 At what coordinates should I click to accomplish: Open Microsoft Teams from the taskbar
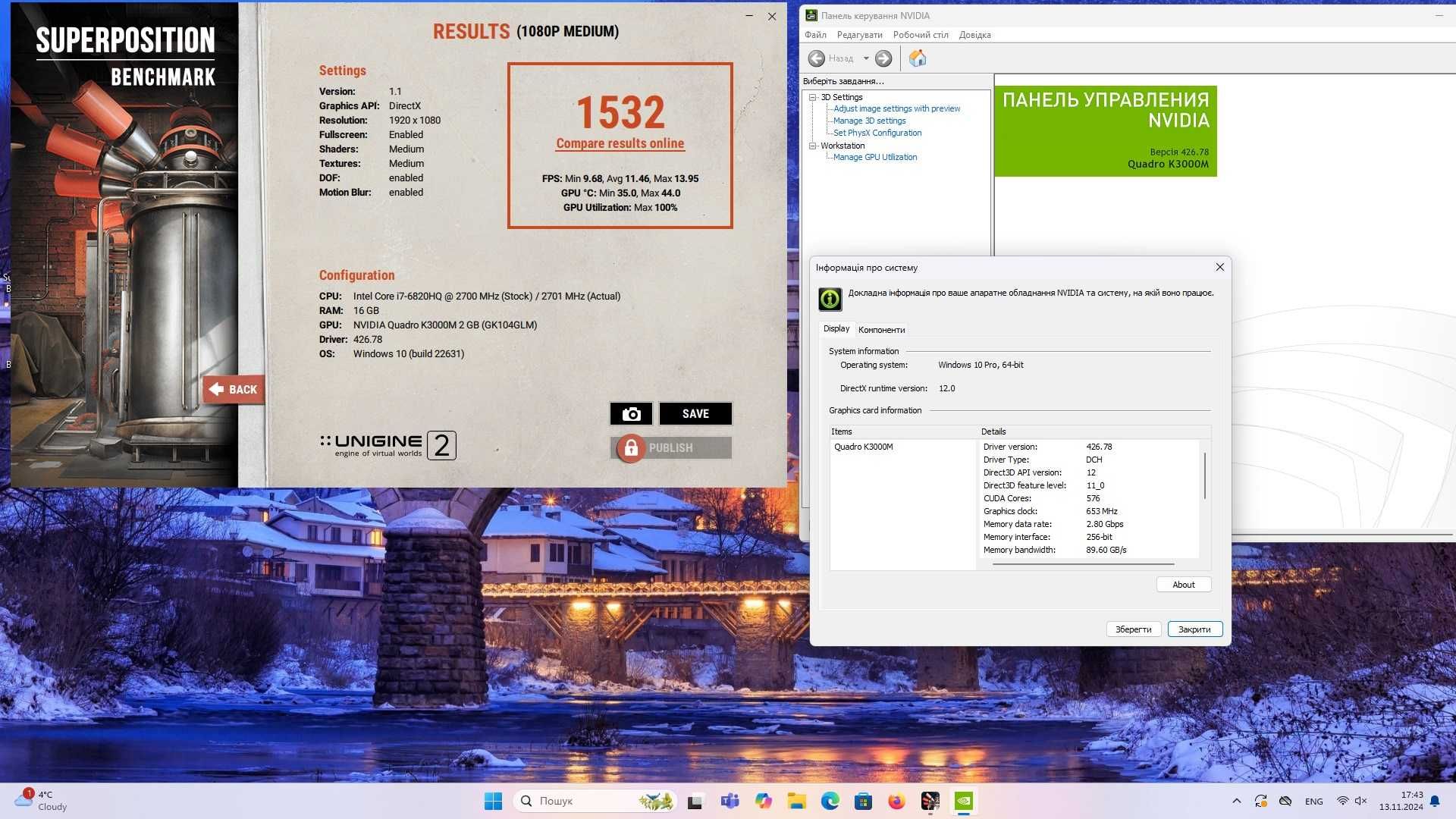coord(730,801)
